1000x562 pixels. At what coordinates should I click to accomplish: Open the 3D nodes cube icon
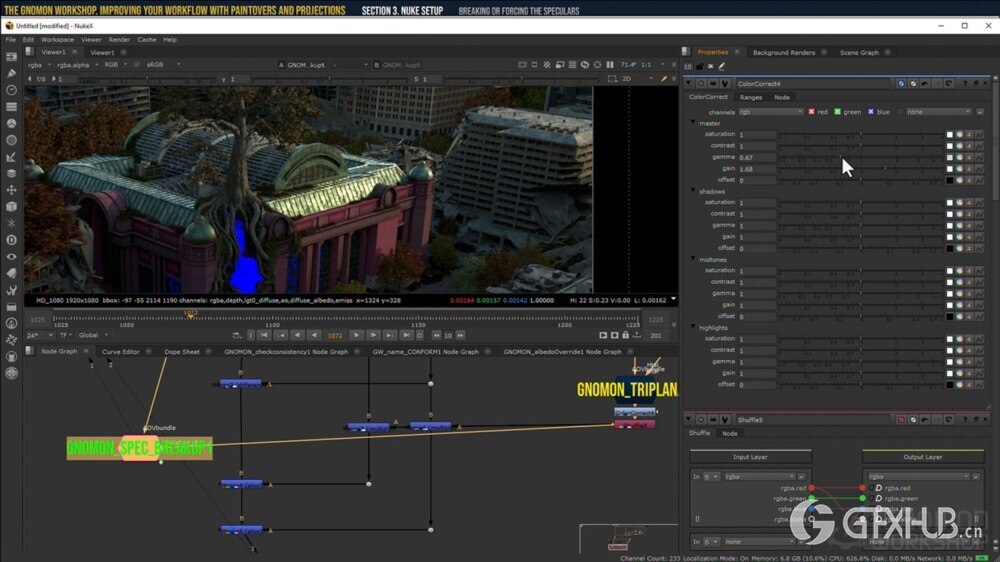point(11,206)
